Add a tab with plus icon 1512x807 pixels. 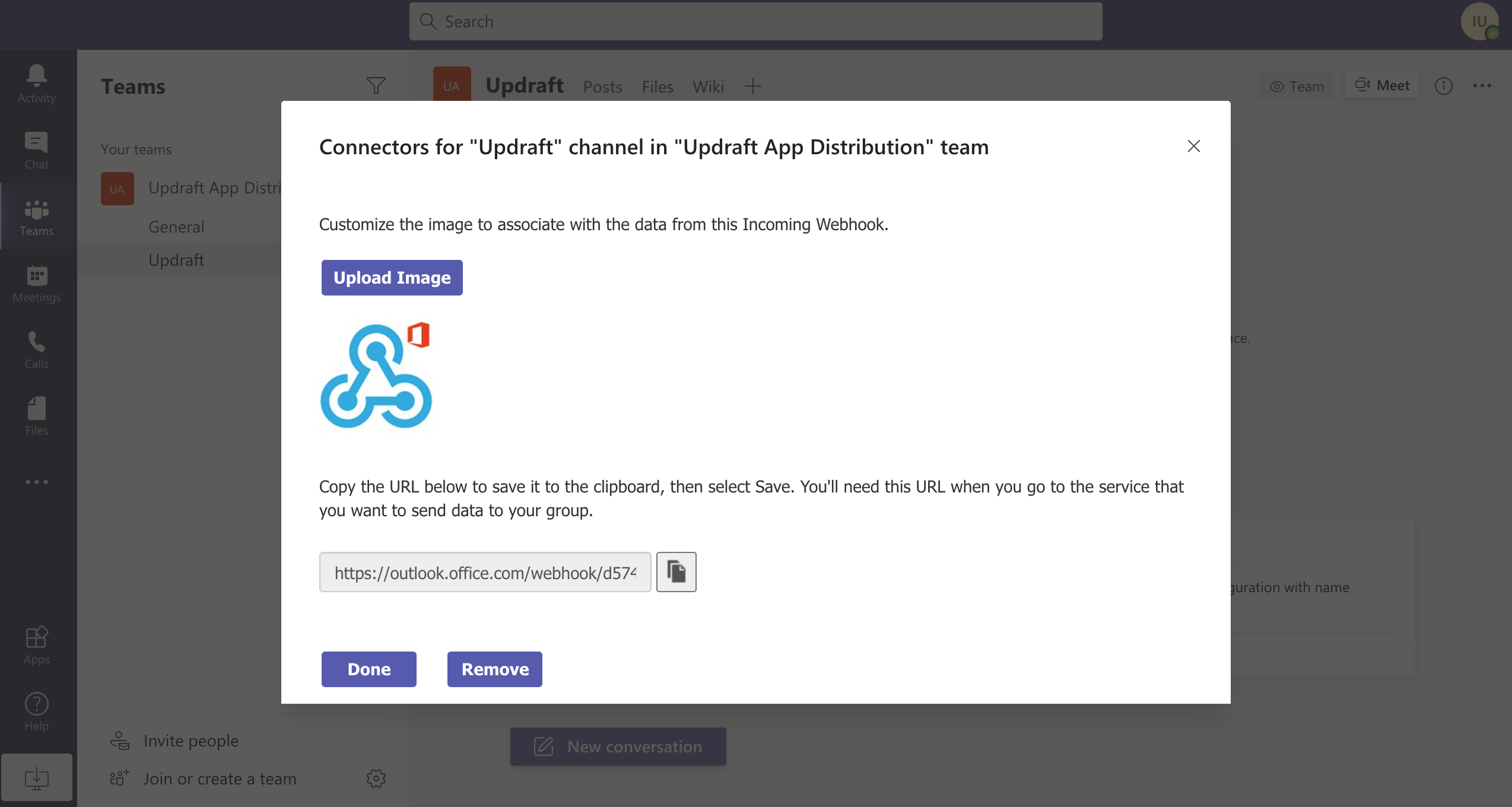click(752, 86)
